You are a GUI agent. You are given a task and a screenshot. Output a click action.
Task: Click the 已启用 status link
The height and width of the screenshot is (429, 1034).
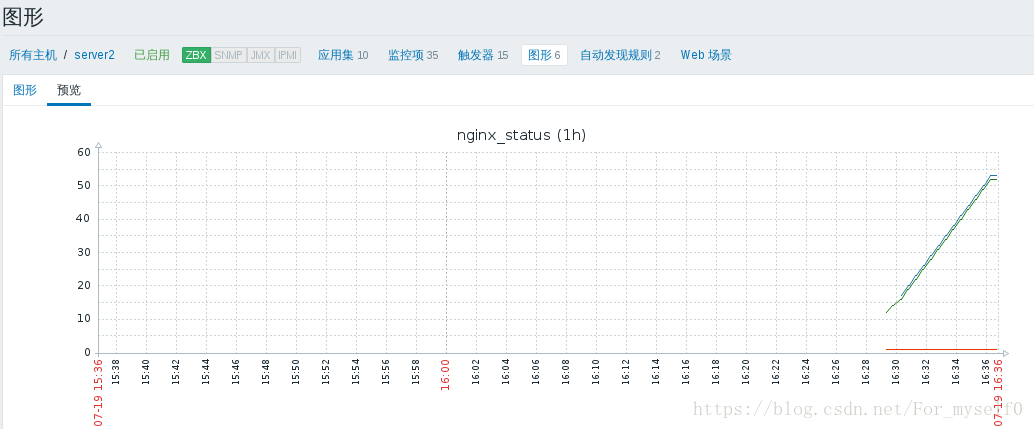pos(152,55)
